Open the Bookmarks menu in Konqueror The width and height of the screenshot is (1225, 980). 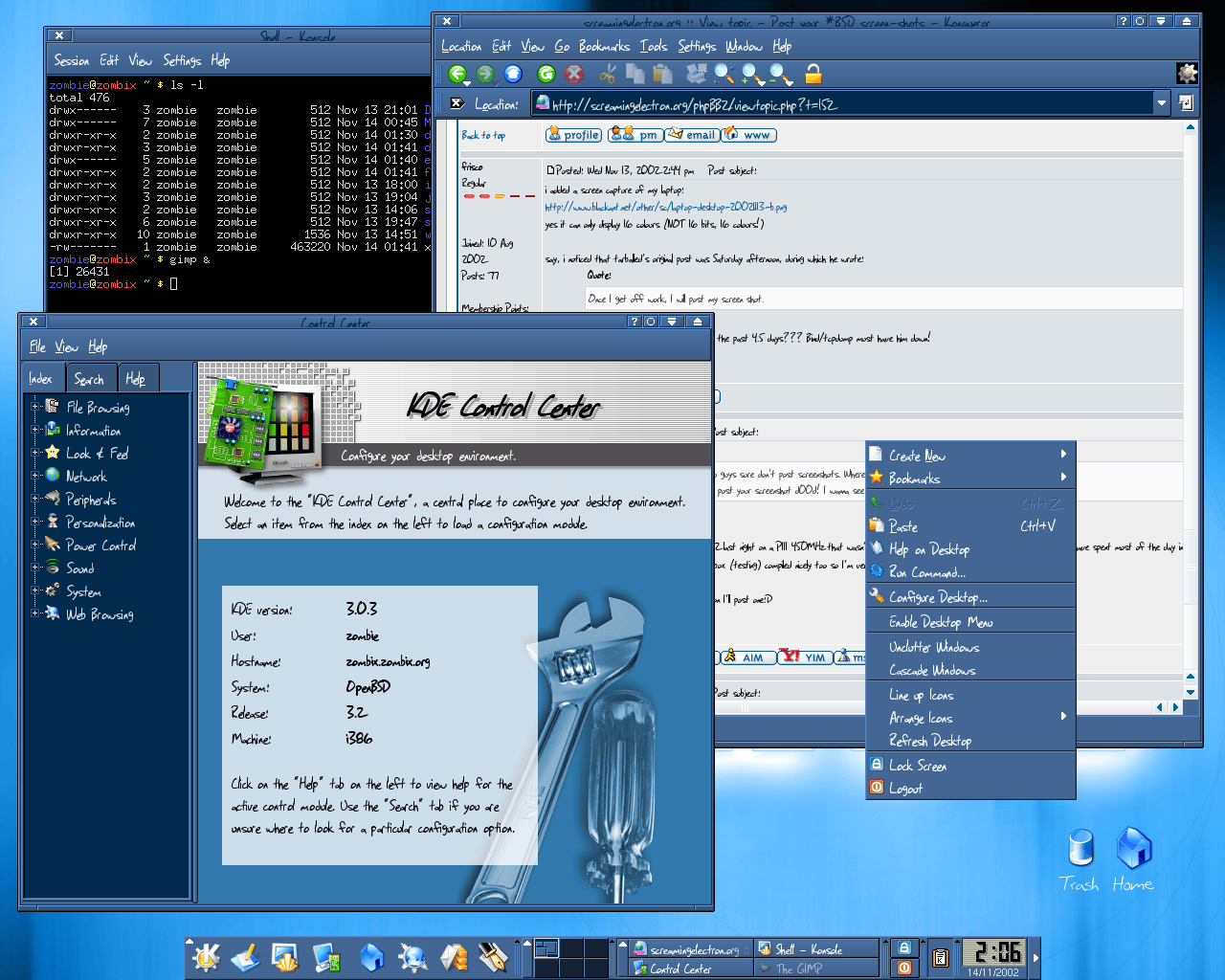pyautogui.click(x=604, y=46)
